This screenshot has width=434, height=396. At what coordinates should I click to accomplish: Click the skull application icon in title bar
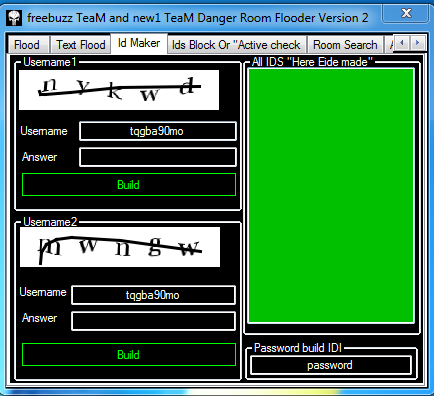click(x=14, y=18)
